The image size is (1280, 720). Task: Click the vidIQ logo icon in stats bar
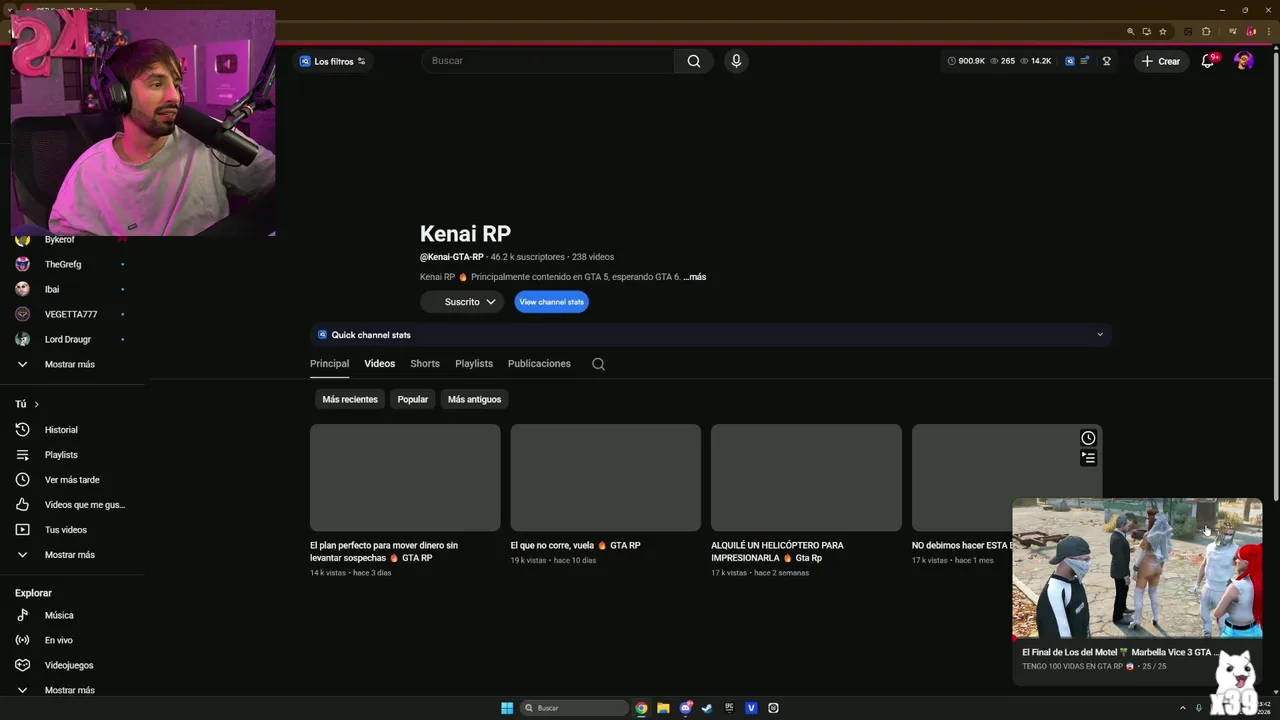tap(1069, 61)
